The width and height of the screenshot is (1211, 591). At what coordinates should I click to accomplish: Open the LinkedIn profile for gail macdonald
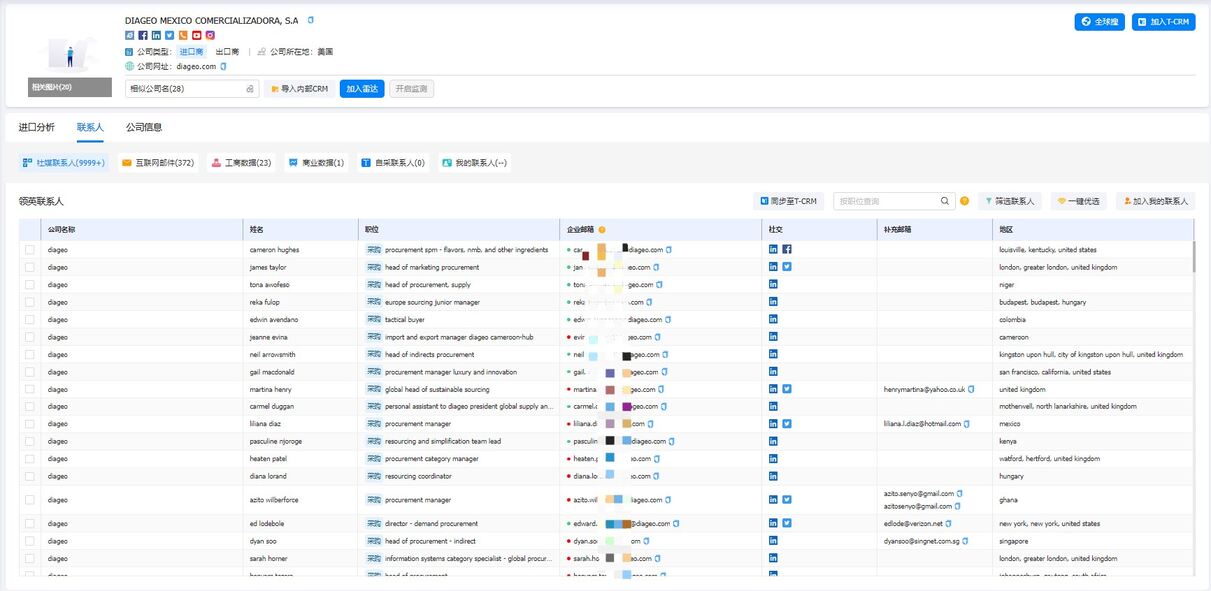coord(773,372)
